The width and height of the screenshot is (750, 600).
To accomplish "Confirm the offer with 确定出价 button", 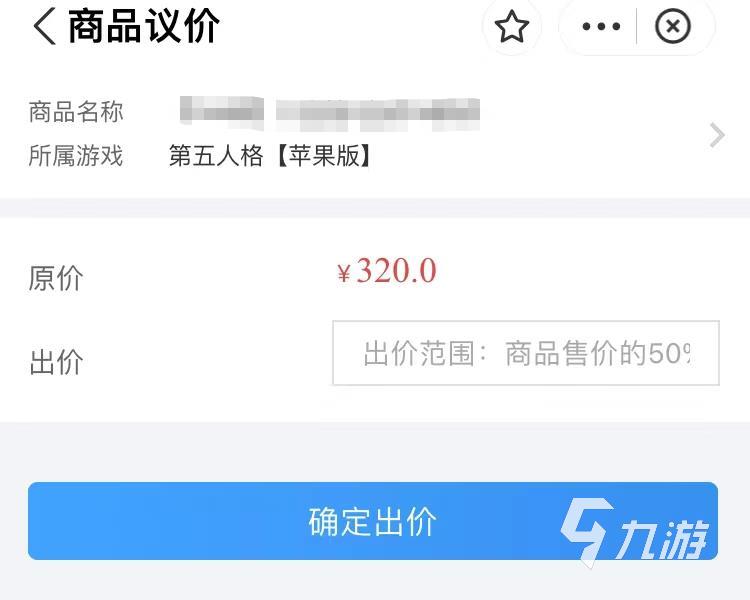I will tap(373, 521).
